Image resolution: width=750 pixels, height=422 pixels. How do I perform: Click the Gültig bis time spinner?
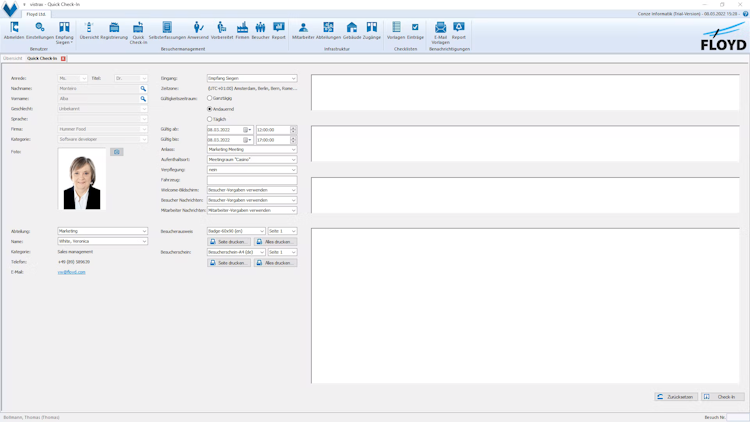pos(293,140)
